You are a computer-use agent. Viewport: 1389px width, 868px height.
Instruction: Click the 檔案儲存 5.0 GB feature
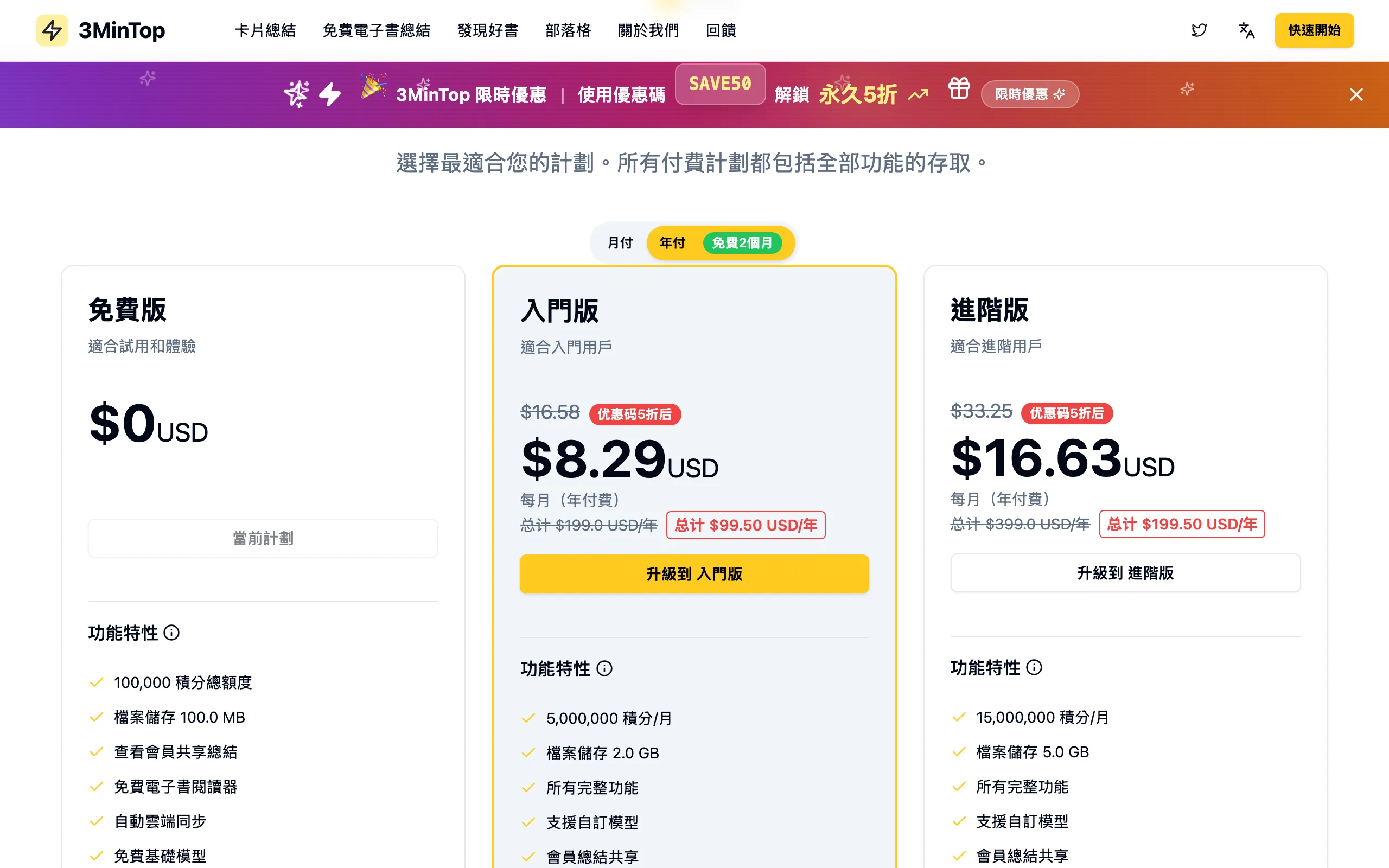1033,751
